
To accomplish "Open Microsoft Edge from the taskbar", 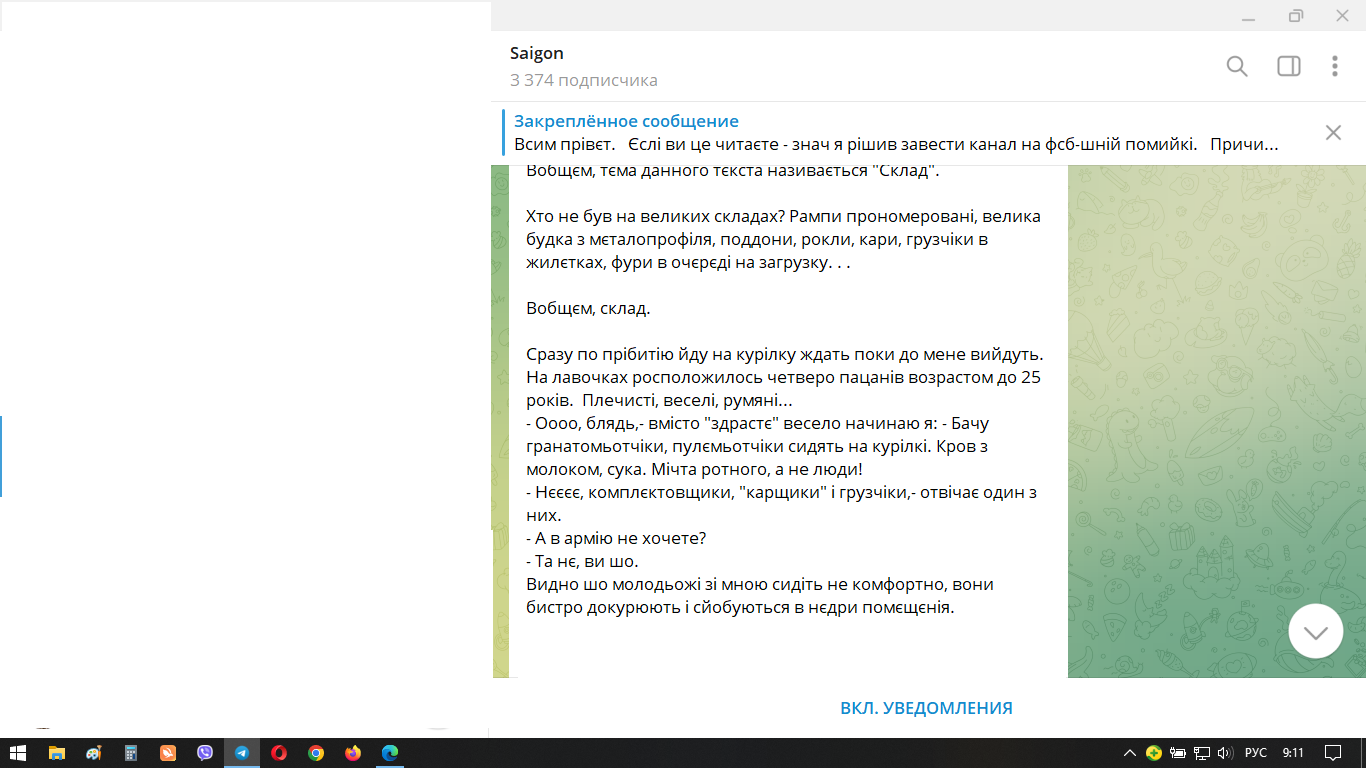I will (x=390, y=753).
